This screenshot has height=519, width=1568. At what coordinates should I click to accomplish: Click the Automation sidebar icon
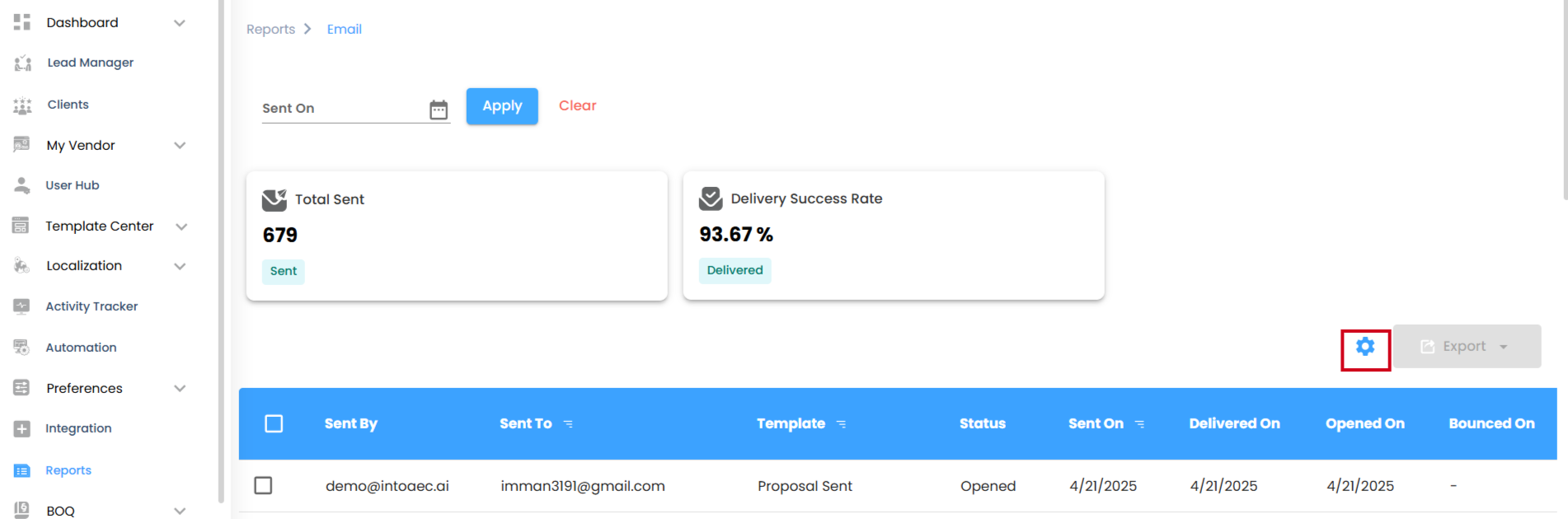22,348
